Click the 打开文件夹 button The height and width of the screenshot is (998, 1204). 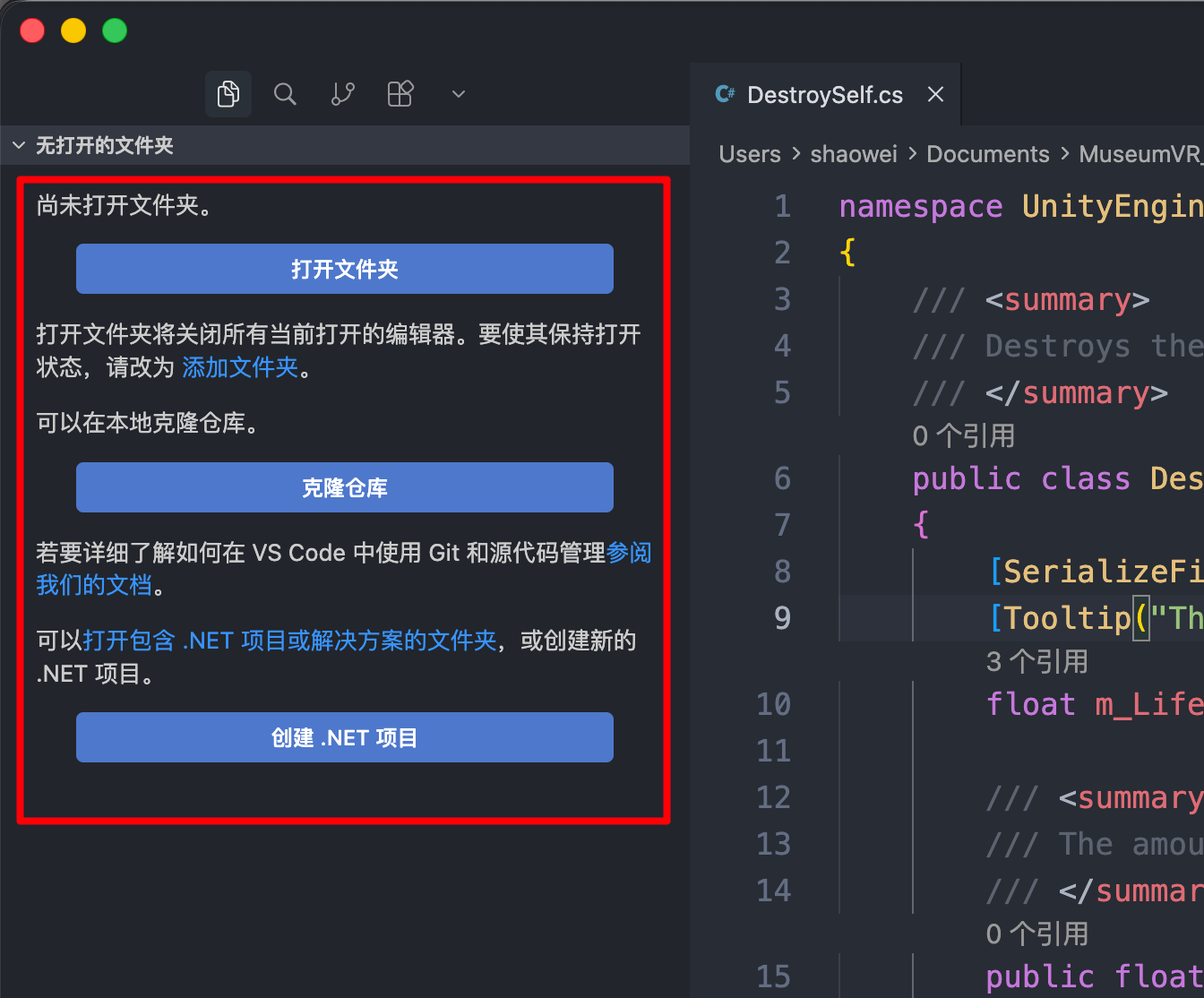tap(344, 268)
